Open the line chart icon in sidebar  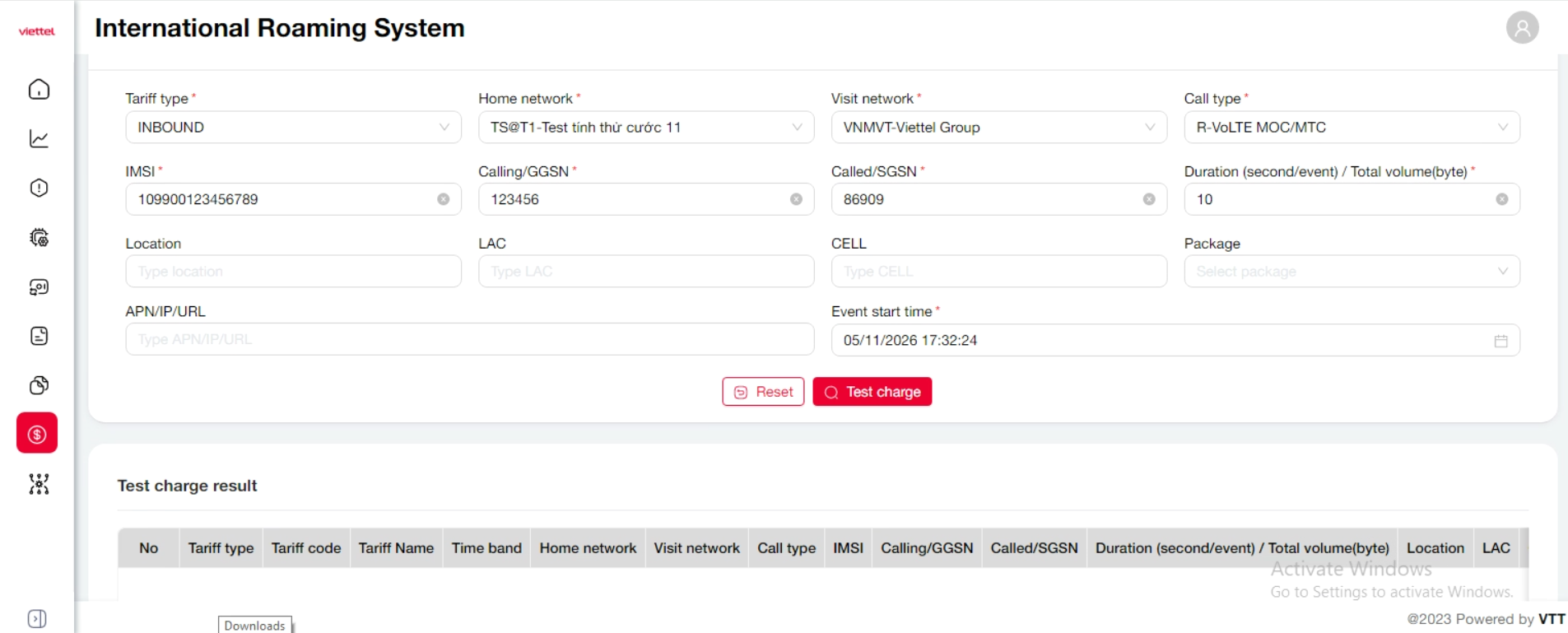[39, 139]
